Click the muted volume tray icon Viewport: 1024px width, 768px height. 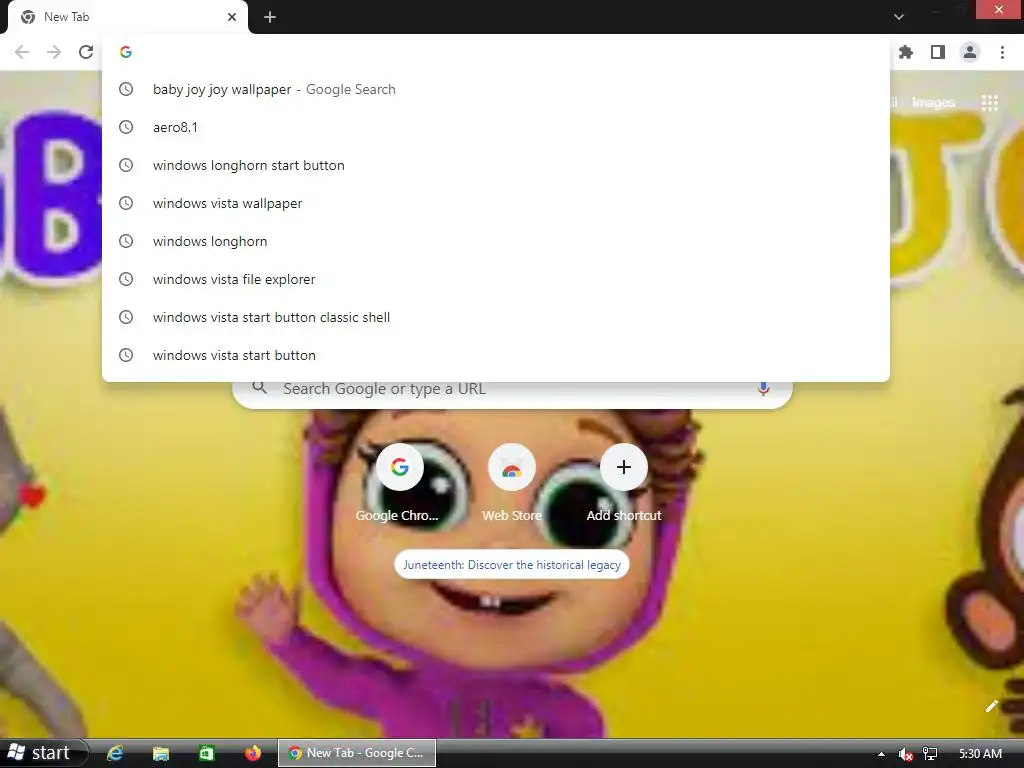point(905,754)
